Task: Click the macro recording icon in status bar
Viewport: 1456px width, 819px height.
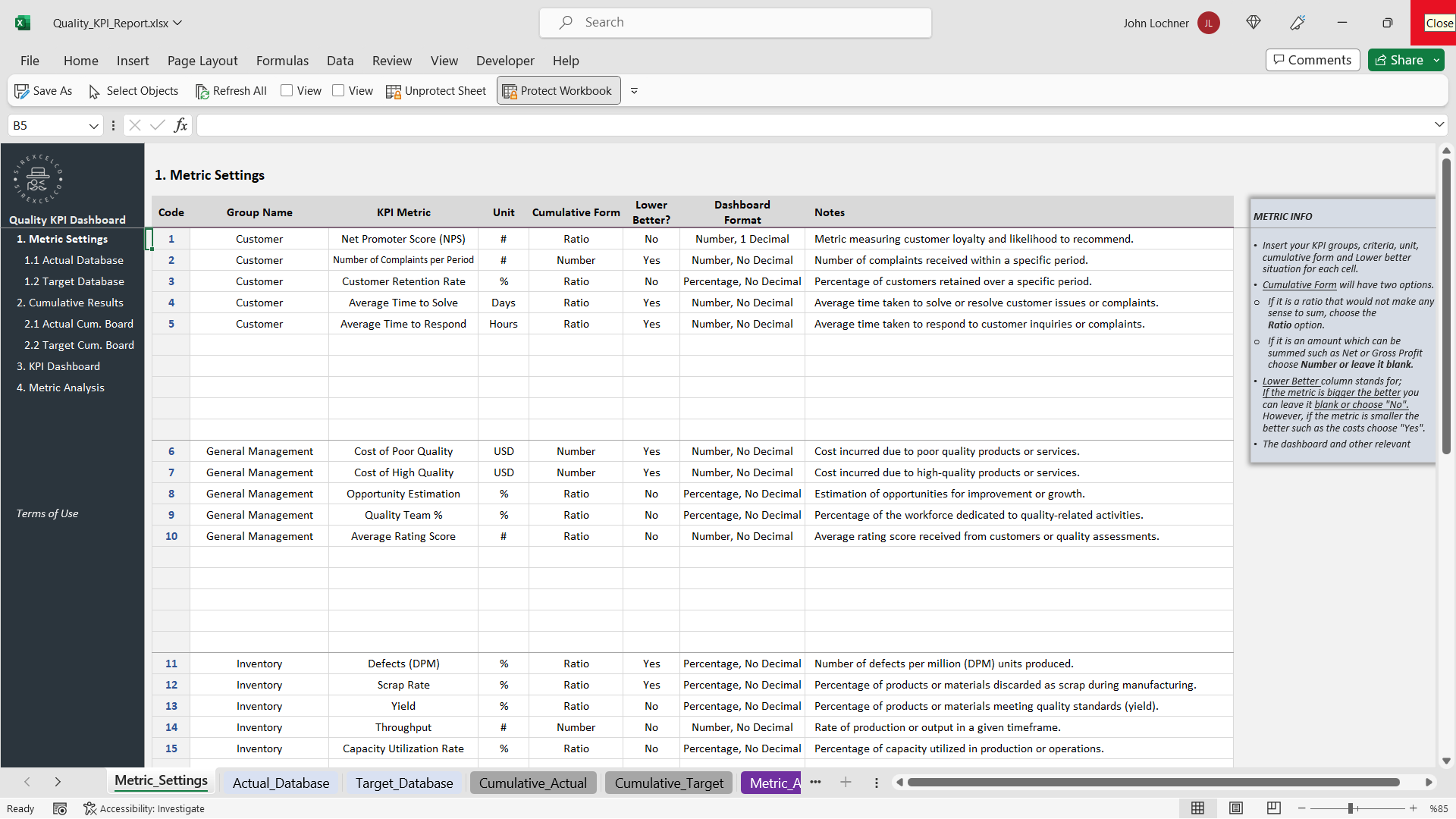Action: [60, 808]
